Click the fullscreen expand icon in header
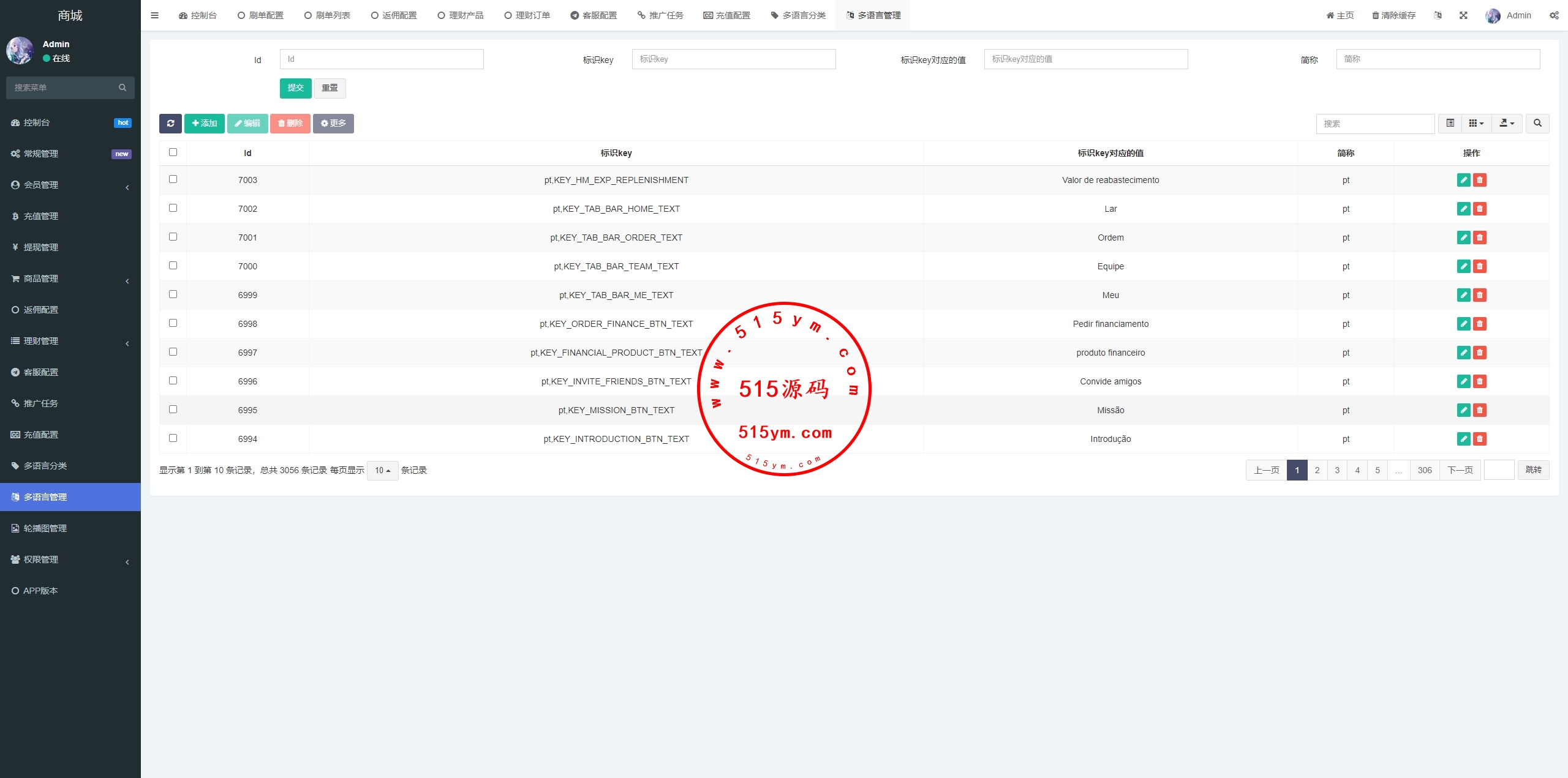The height and width of the screenshot is (778, 1568). (x=1463, y=15)
